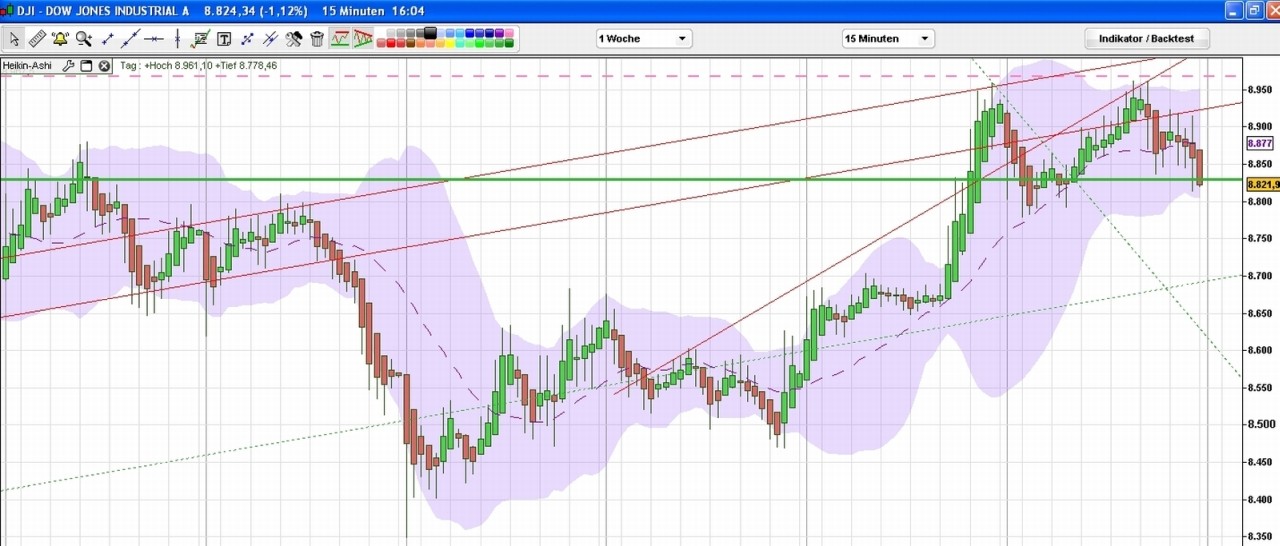
Task: Click the Heikin-Ashi label
Action: coord(27,66)
